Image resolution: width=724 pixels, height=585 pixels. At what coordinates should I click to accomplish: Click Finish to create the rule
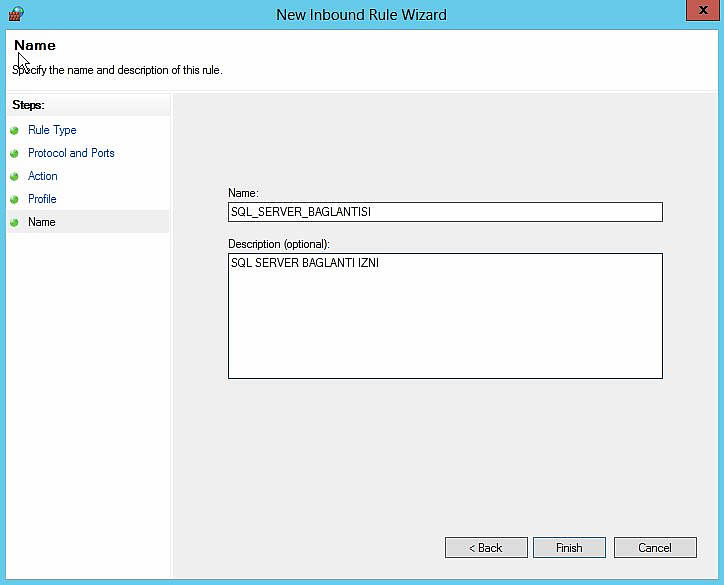[x=569, y=548]
